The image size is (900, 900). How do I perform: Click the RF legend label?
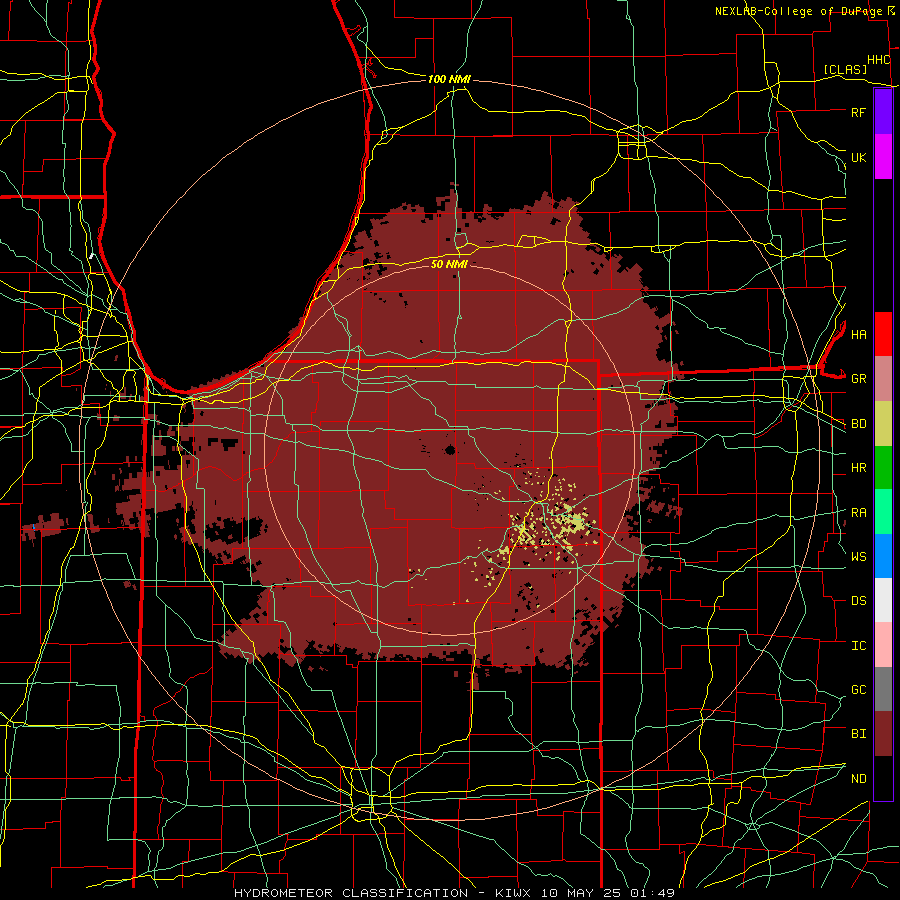[858, 112]
